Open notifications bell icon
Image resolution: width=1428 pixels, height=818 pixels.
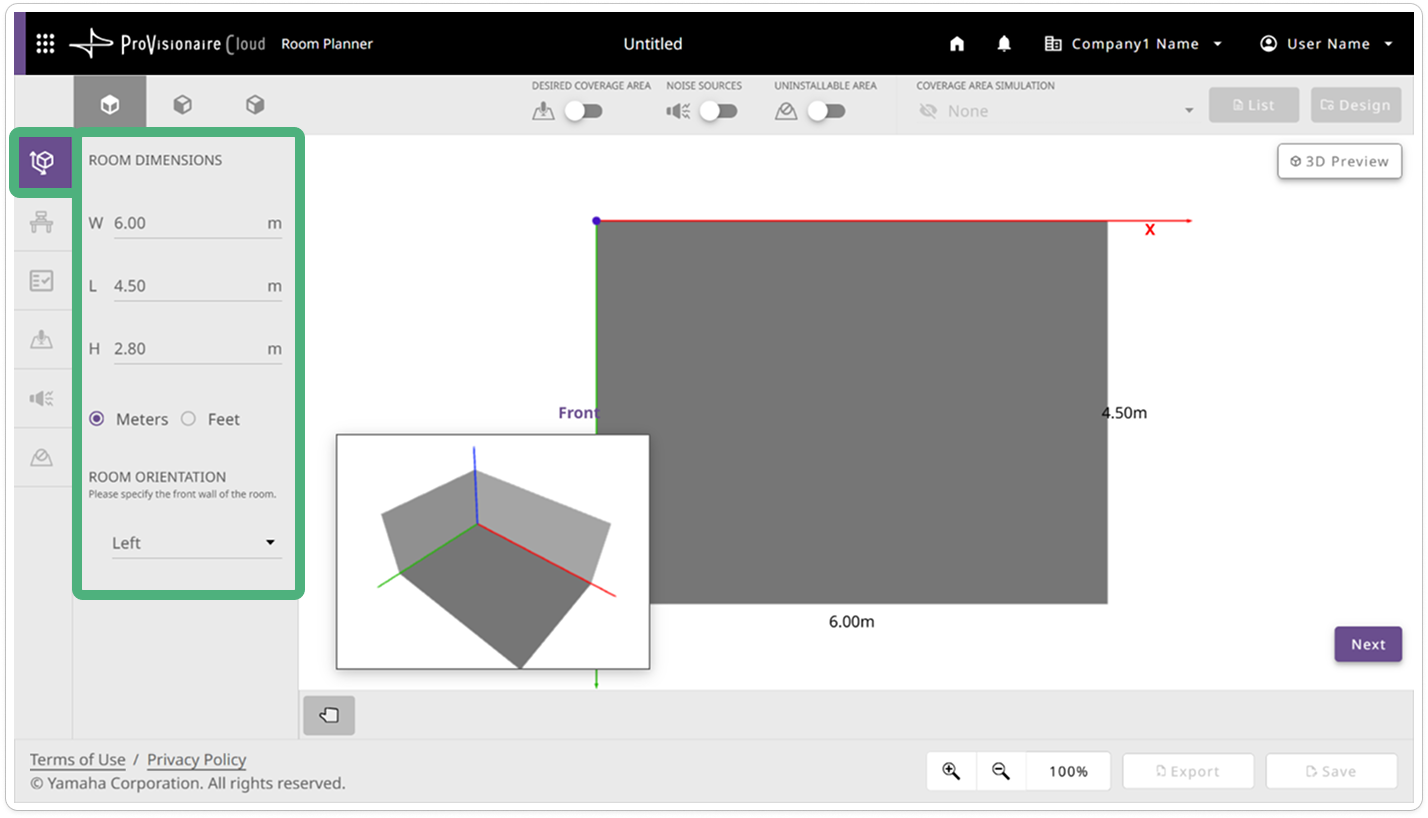click(1004, 44)
